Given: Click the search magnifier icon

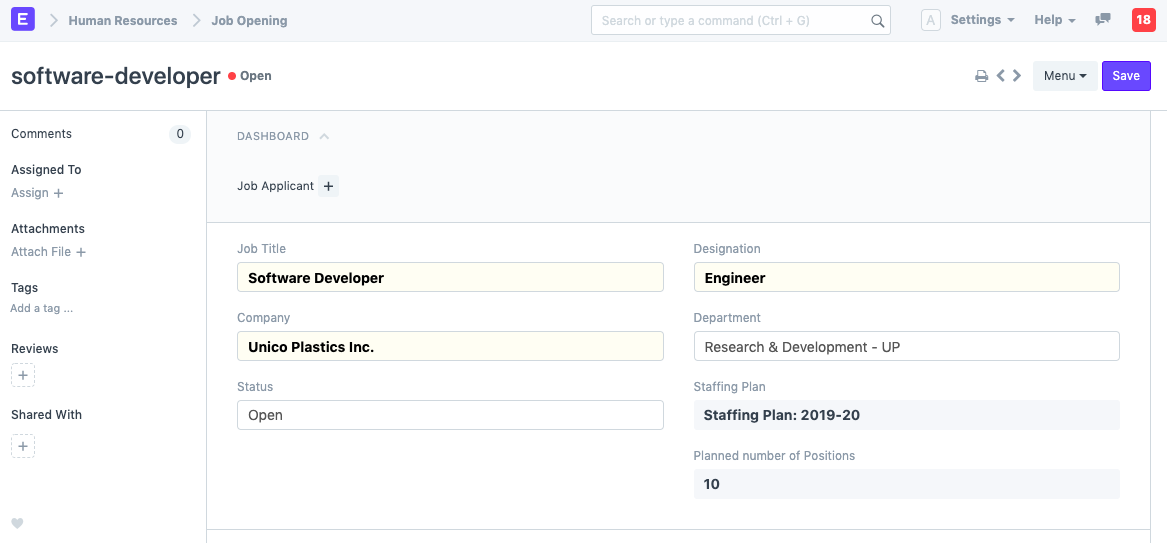Looking at the screenshot, I should pyautogui.click(x=877, y=21).
